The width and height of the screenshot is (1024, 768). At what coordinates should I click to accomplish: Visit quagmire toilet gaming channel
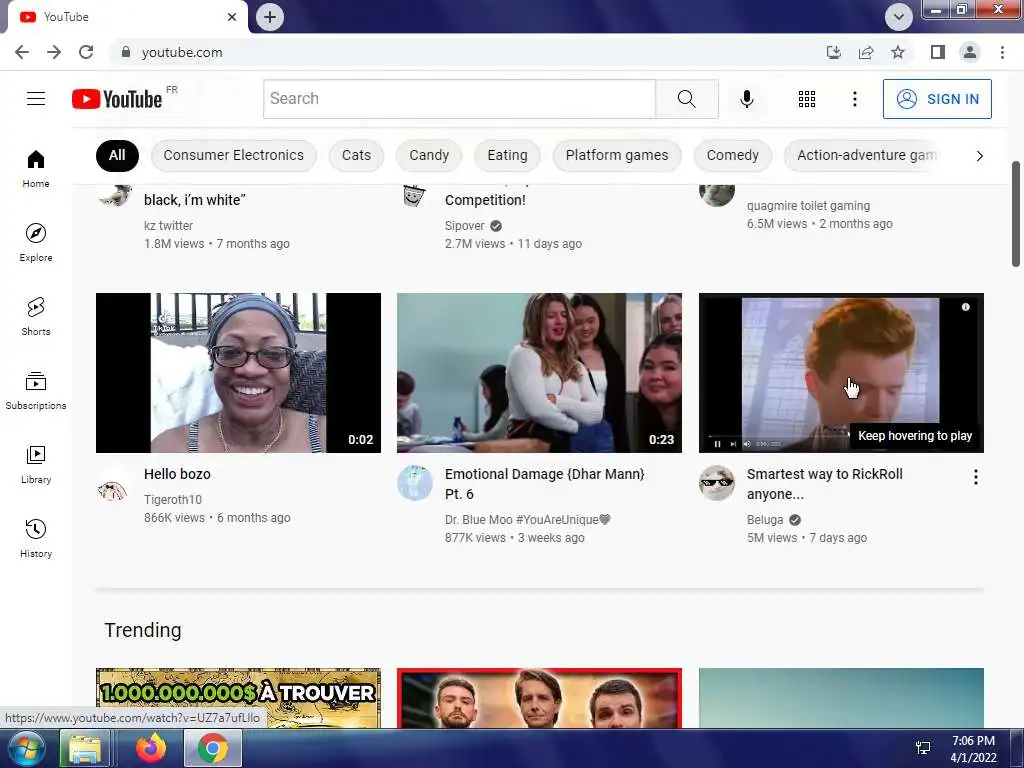(x=808, y=206)
